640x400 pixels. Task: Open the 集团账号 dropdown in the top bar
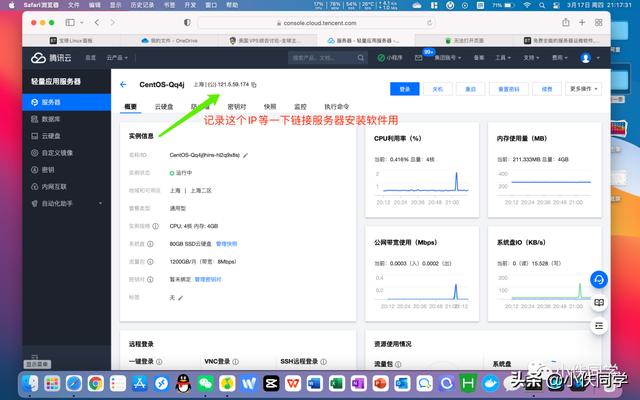click(448, 58)
